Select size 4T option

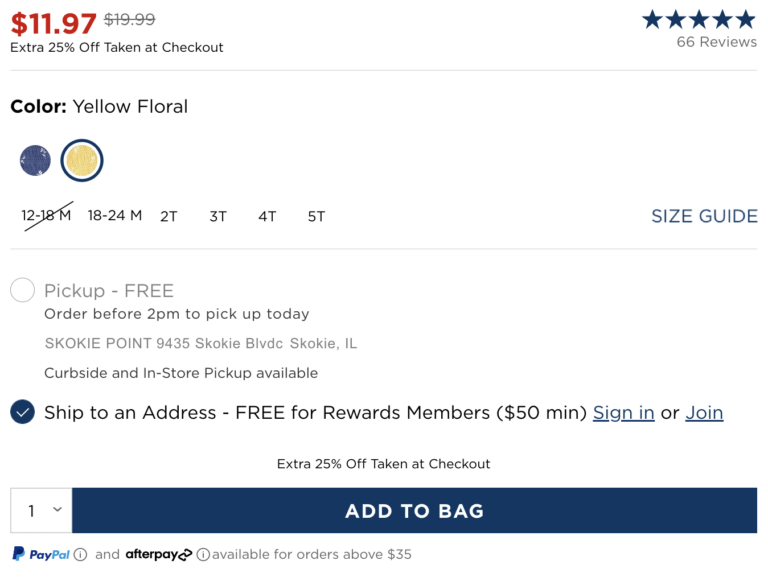267,216
